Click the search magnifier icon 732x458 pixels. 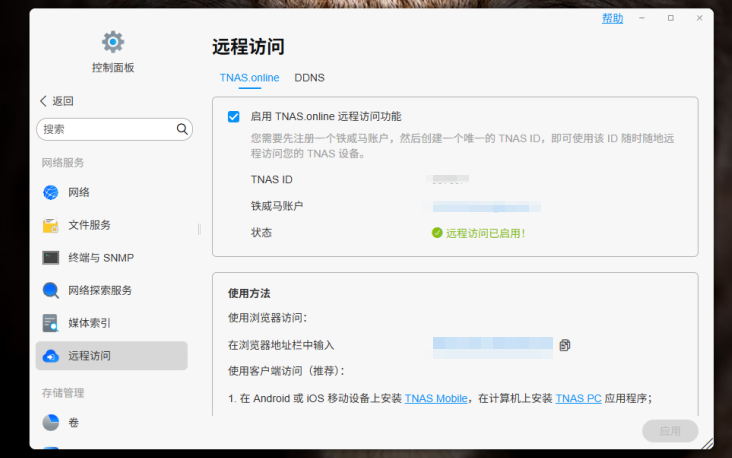(x=183, y=129)
